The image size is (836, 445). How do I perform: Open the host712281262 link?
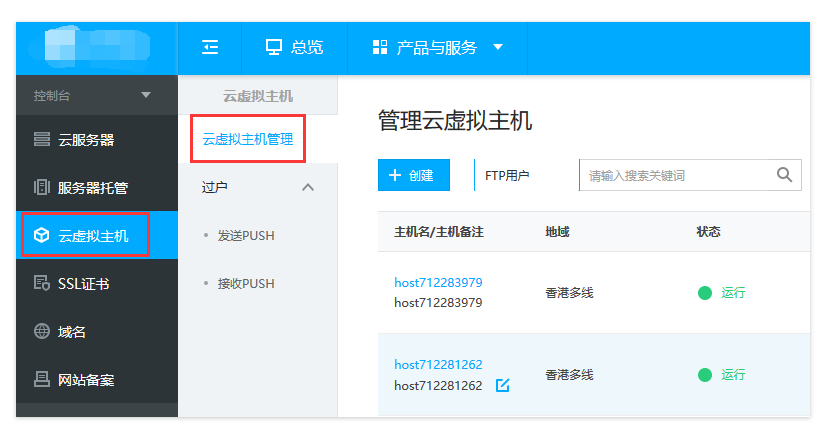[438, 365]
